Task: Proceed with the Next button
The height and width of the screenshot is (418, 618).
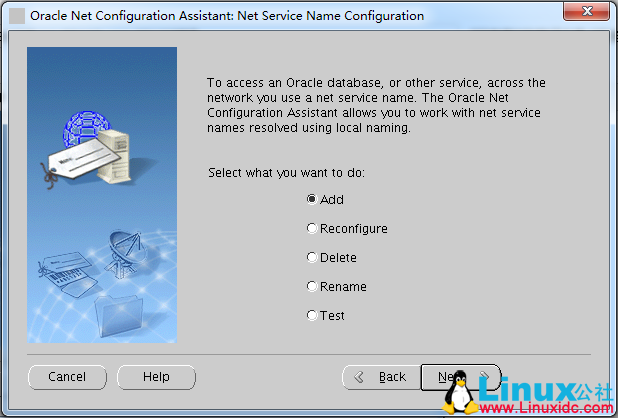Action: [x=446, y=377]
